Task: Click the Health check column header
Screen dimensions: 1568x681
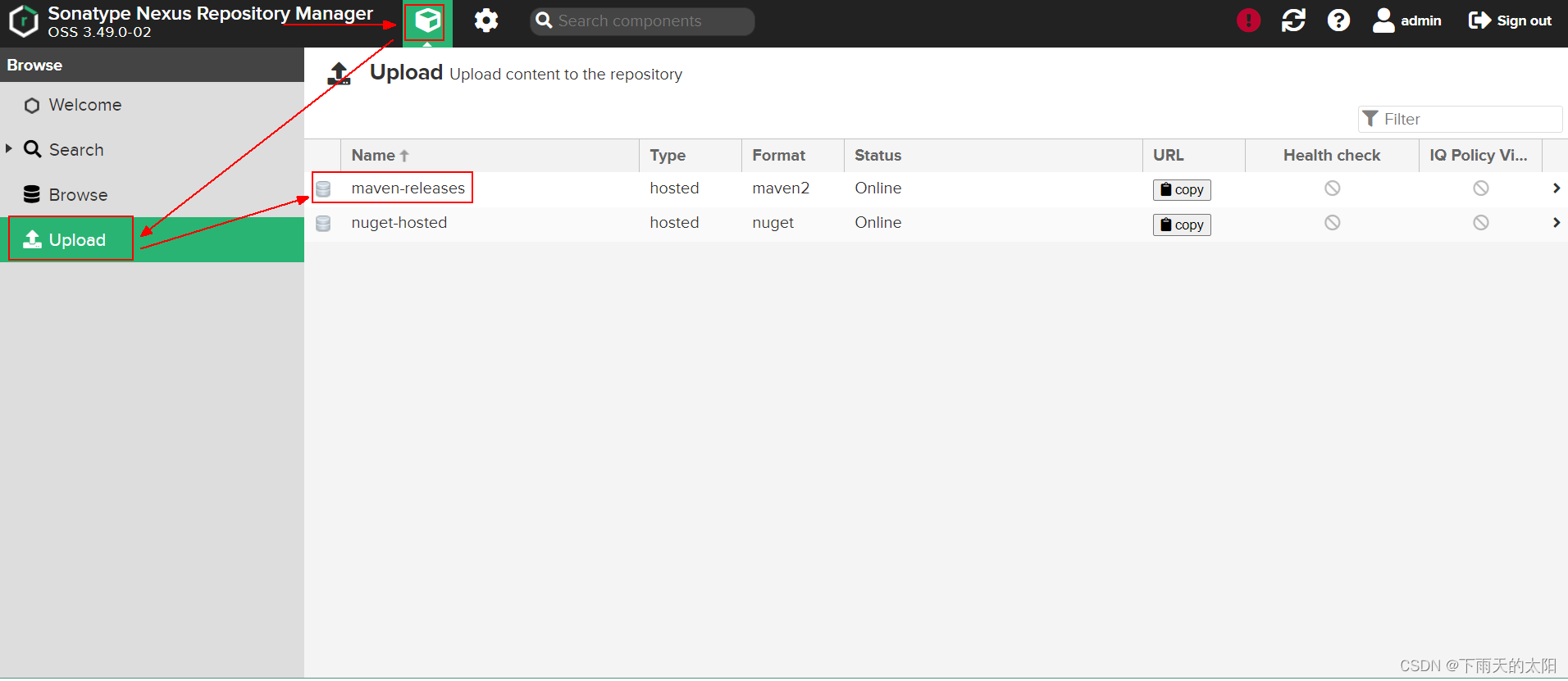Action: pyautogui.click(x=1332, y=156)
